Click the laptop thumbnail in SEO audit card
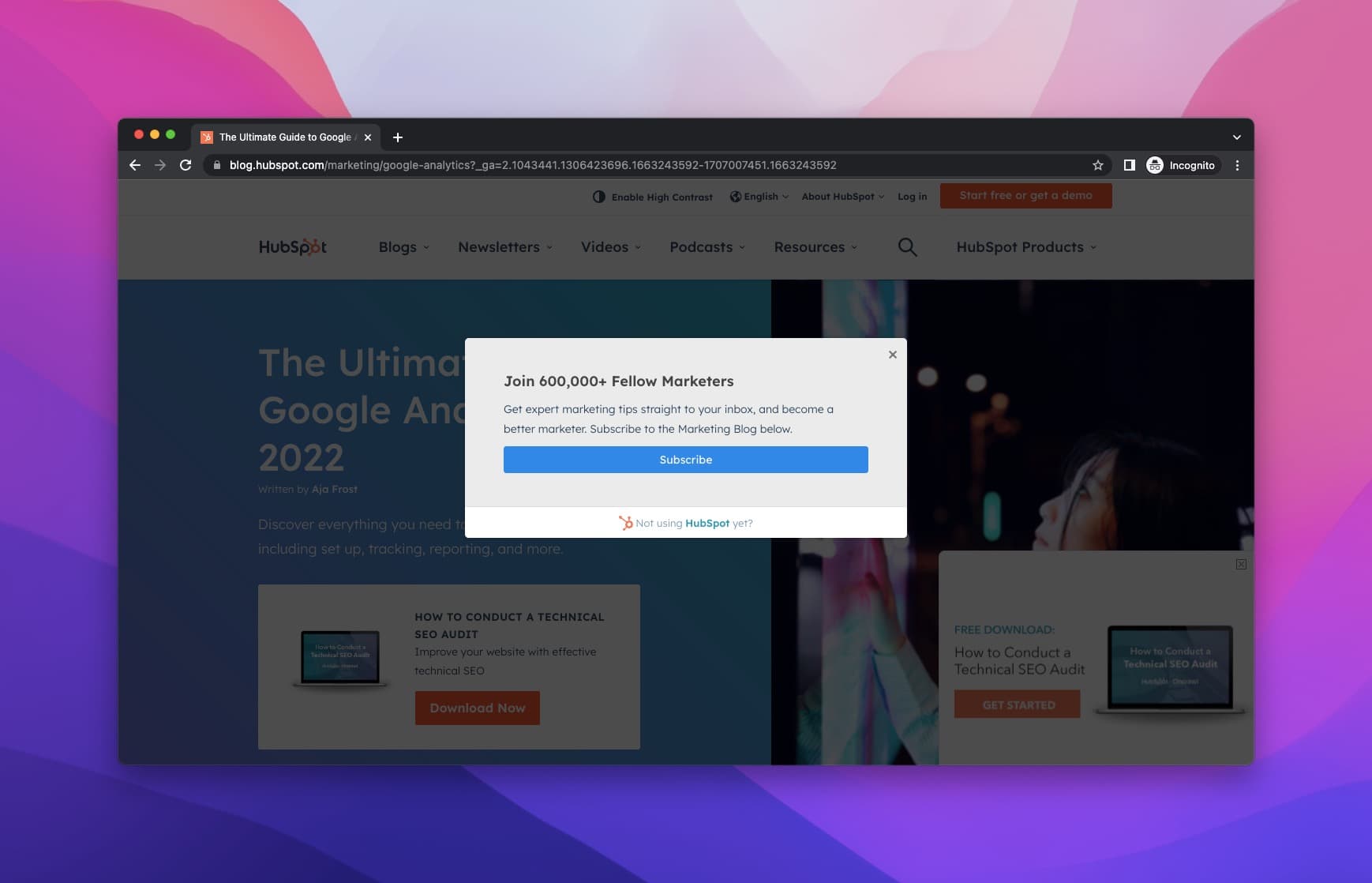The width and height of the screenshot is (1372, 883). point(340,659)
